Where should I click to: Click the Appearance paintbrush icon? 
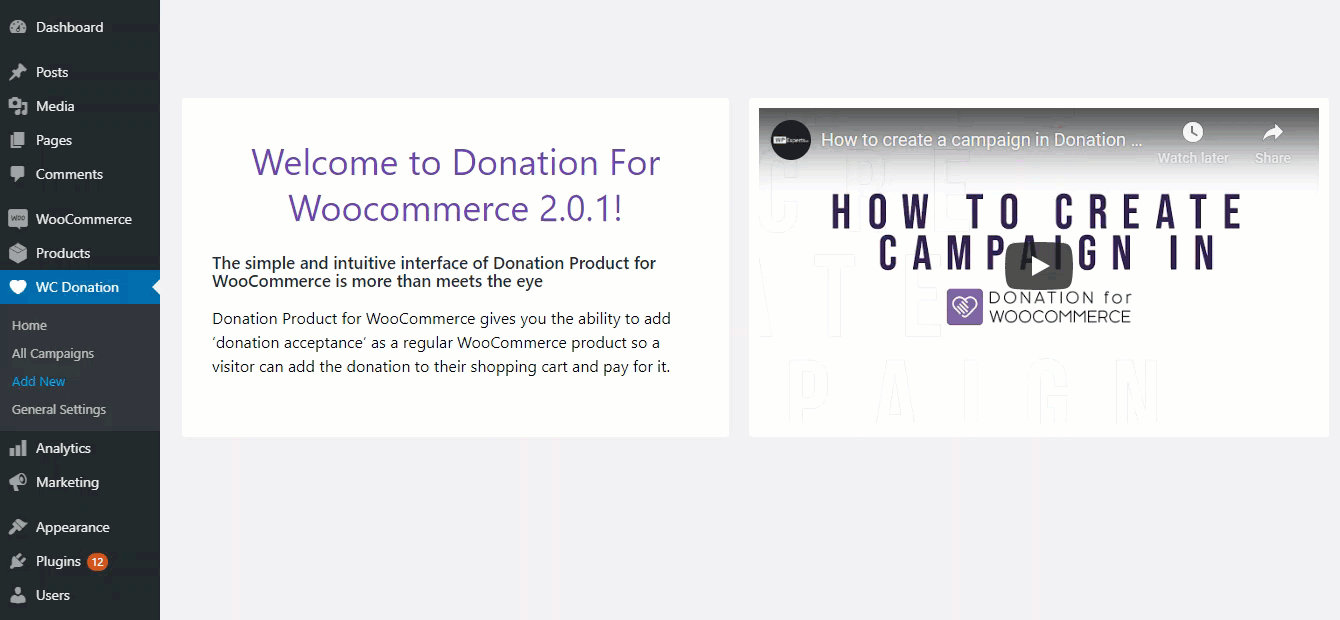coord(18,527)
